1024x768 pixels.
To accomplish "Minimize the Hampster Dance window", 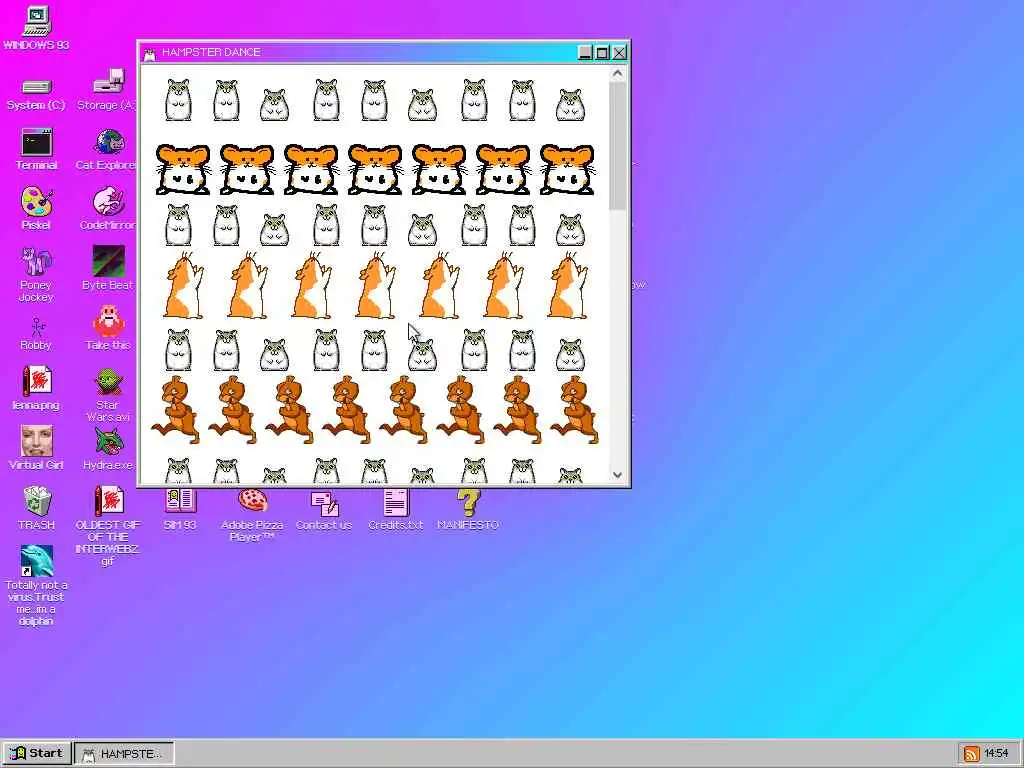I will click(x=585, y=53).
